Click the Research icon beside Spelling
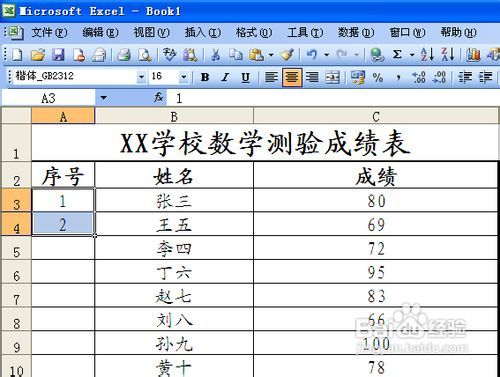 click(190, 55)
